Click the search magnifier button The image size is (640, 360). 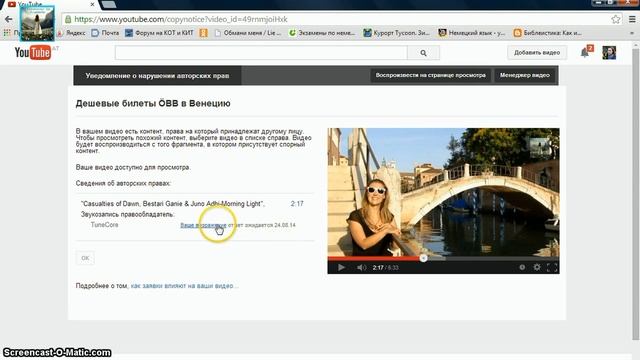pyautogui.click(x=423, y=53)
